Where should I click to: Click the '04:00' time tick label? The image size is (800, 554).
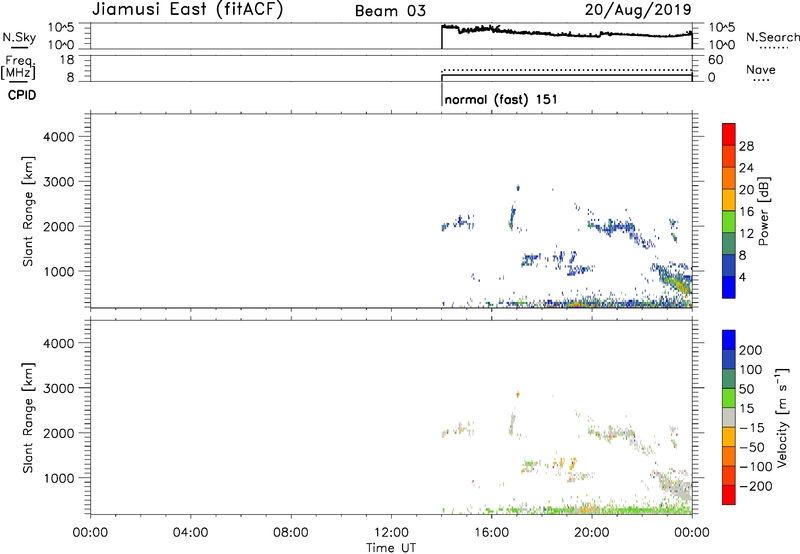pyautogui.click(x=191, y=533)
